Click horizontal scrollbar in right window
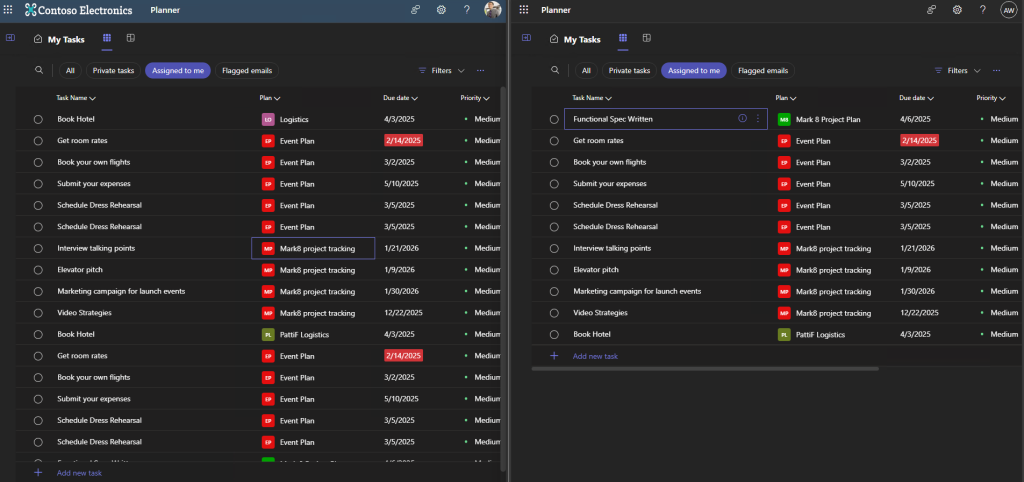 coord(705,369)
